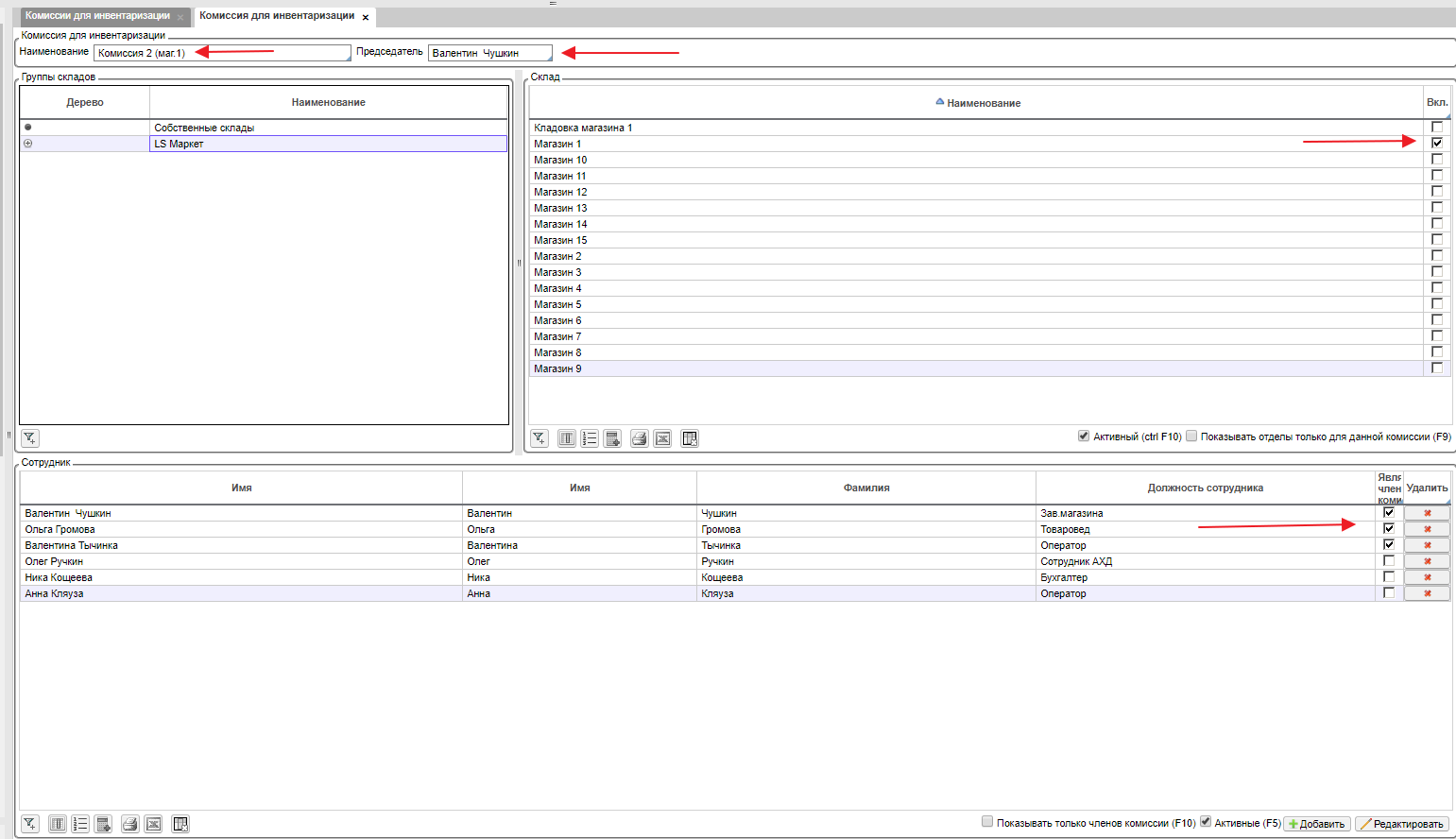This screenshot has width=1456, height=839.
Task: Close the active Комиссия для инвентаризации tab
Action: tap(366, 17)
